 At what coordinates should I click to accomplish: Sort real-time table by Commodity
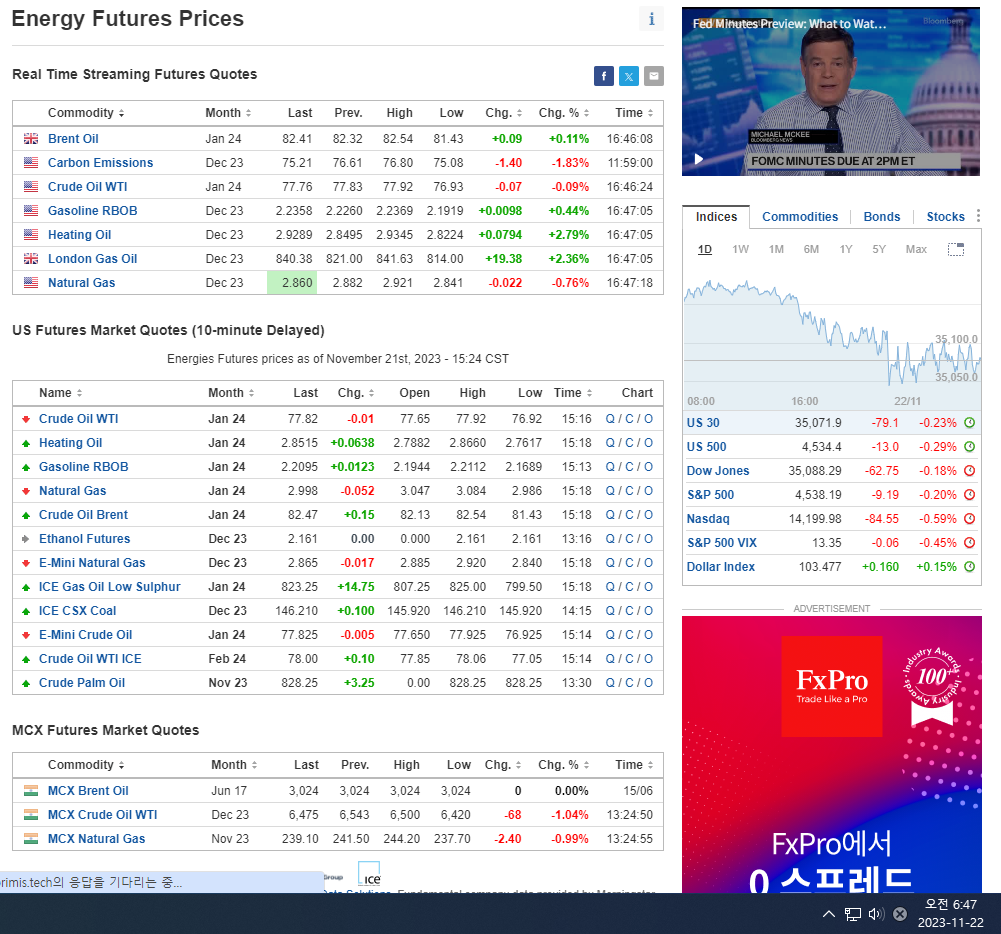86,113
